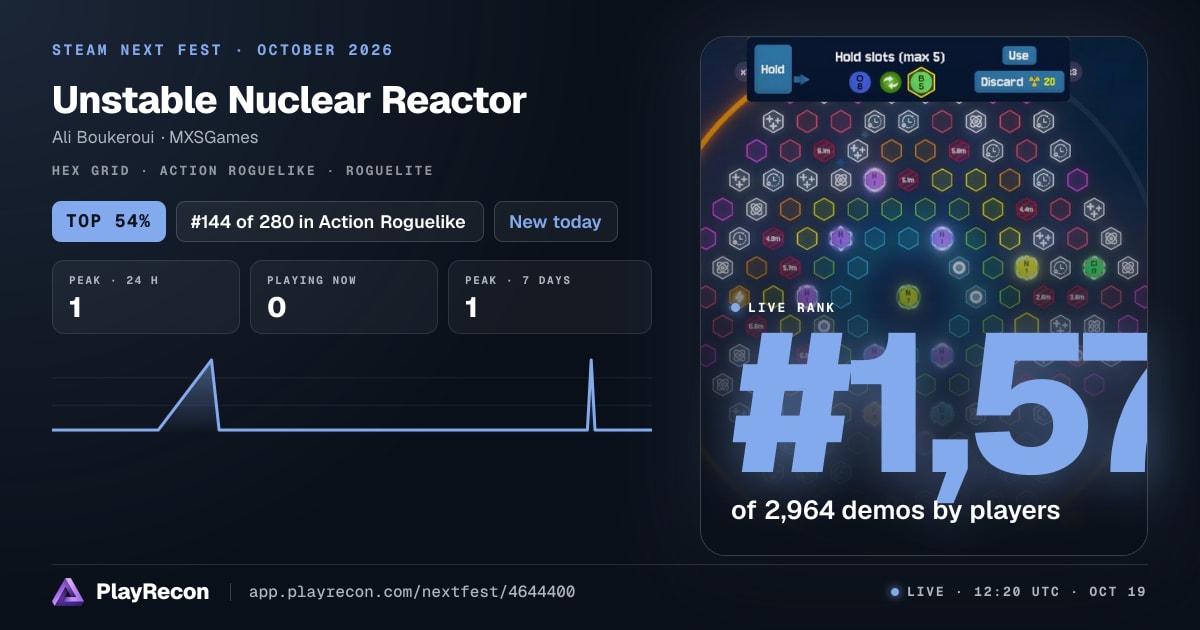This screenshot has height=630, width=1200.
Task: Click the Peak 24 H stat card
Action: click(146, 297)
